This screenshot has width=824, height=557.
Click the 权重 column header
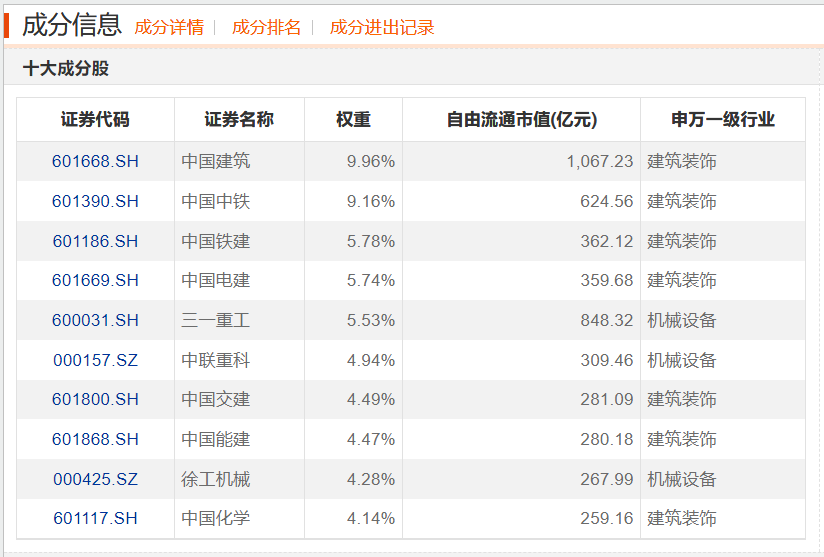tap(353, 120)
